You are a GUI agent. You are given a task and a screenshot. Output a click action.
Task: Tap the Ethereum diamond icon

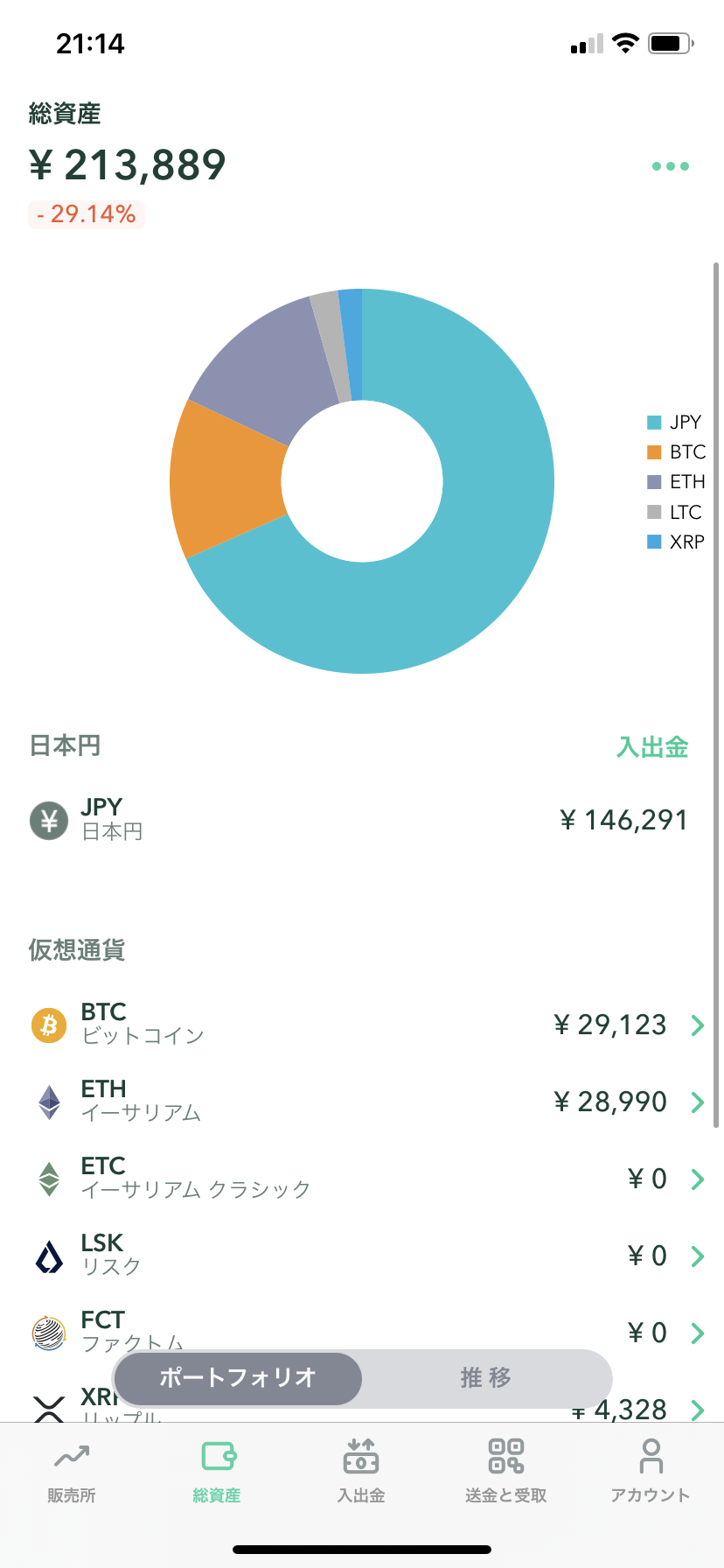click(49, 1102)
